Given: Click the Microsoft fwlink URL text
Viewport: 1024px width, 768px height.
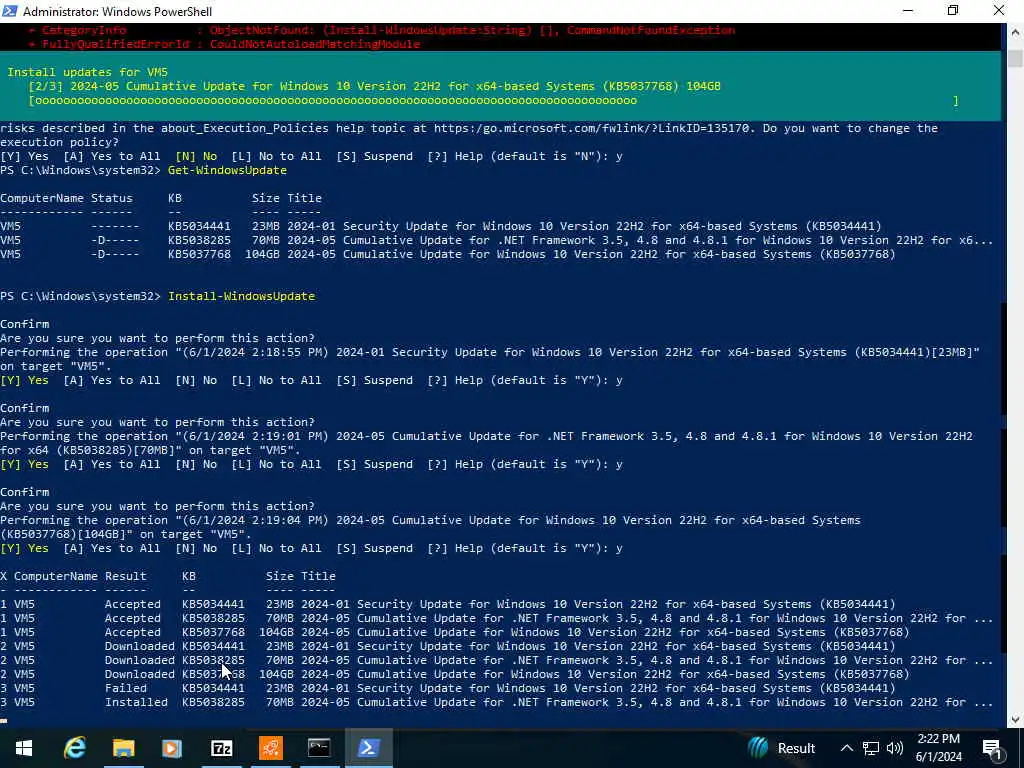Looking at the screenshot, I should (591, 128).
